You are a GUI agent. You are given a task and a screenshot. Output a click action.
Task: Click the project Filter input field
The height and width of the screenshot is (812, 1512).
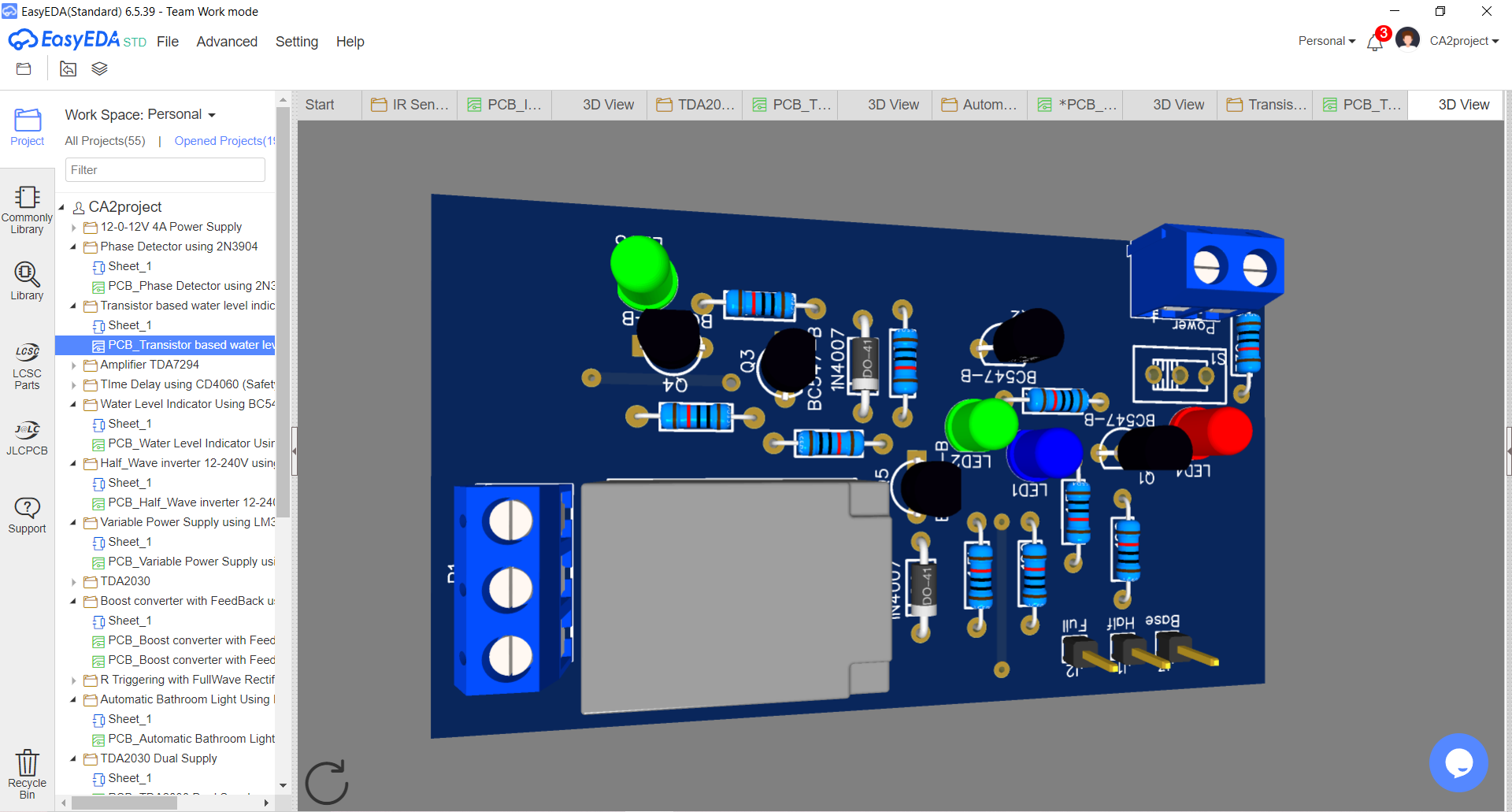(165, 170)
